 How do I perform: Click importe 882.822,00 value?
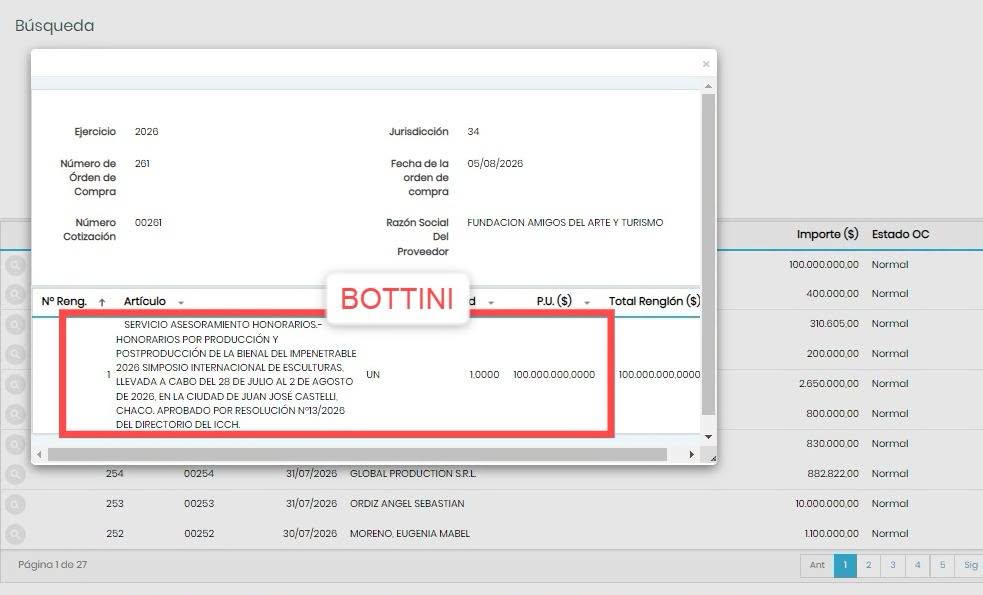[833, 474]
